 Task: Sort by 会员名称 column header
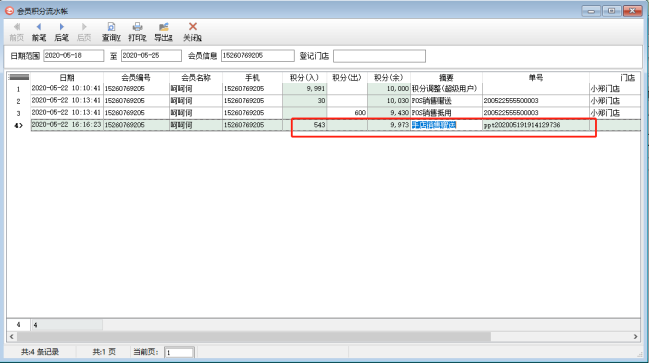point(196,77)
